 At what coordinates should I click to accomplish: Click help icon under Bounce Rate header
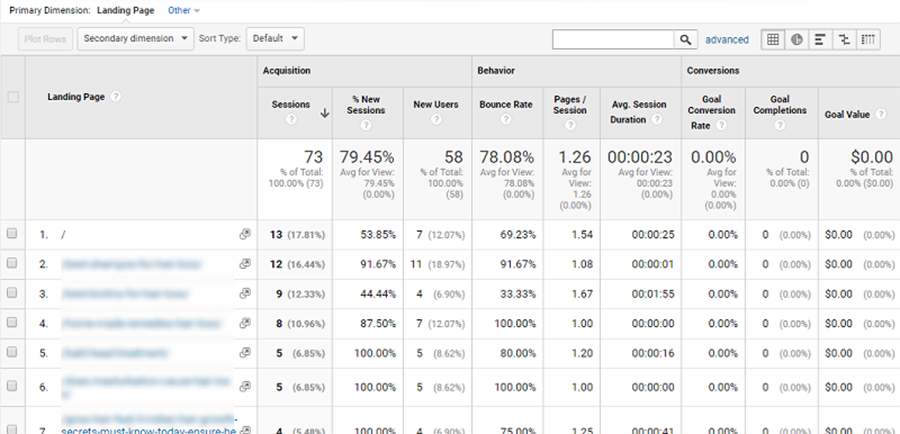click(505, 120)
